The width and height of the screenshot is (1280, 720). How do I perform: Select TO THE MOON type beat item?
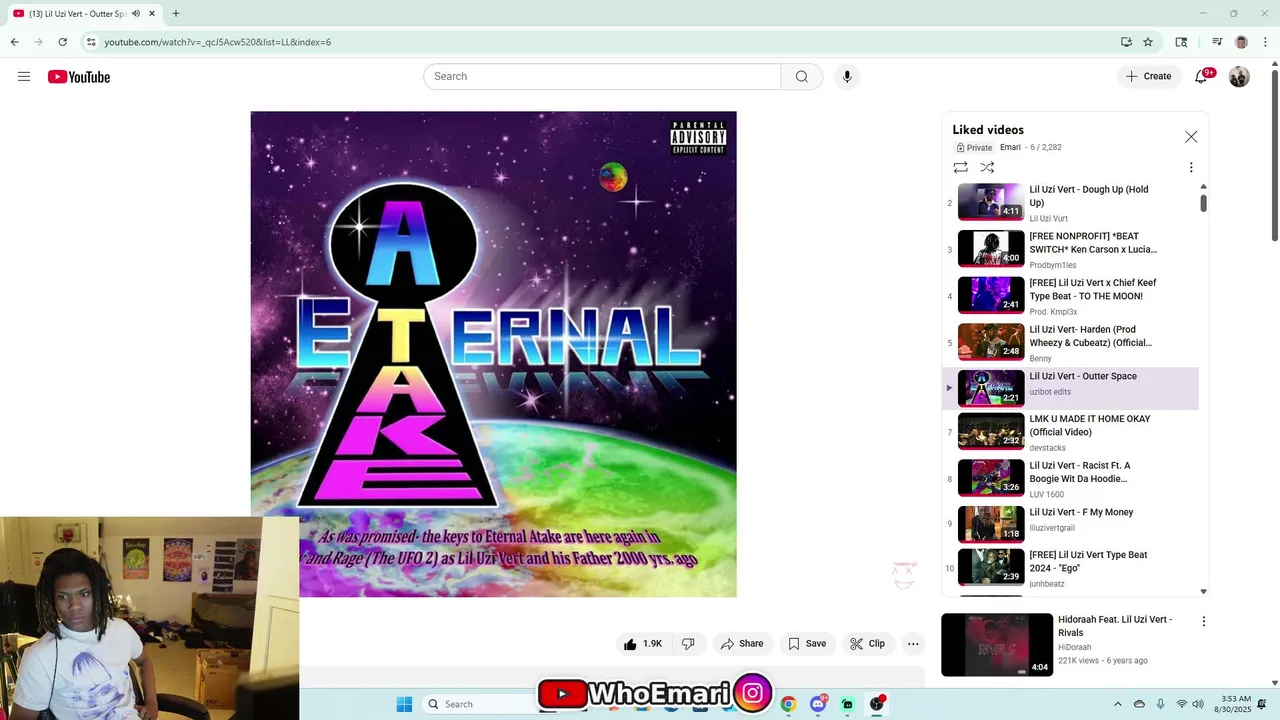point(1070,296)
